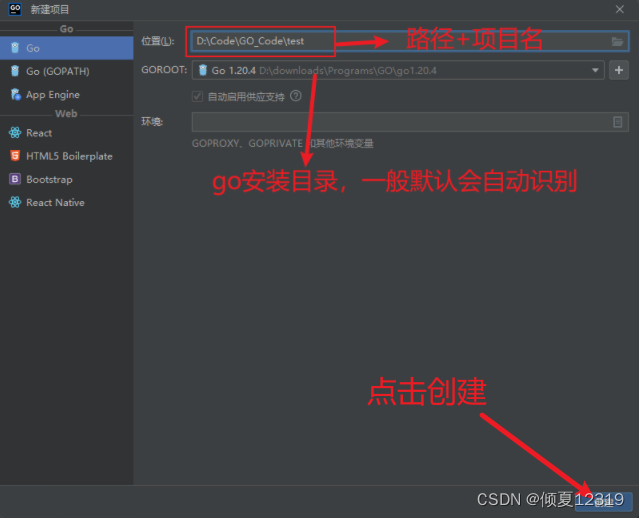640x518 pixels.
Task: Click the Go gopher icon in sidebar
Action: [15, 48]
